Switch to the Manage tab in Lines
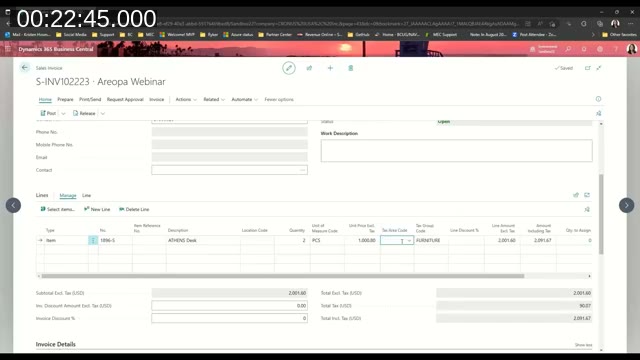 pos(68,196)
